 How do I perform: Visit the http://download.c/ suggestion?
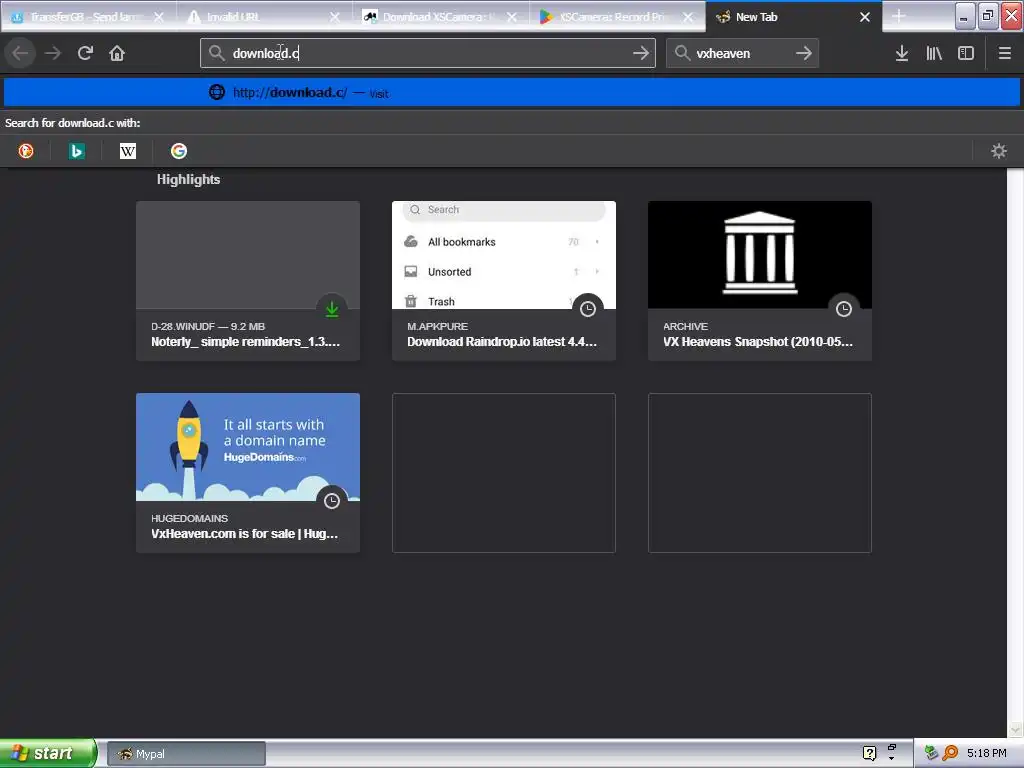pos(512,92)
